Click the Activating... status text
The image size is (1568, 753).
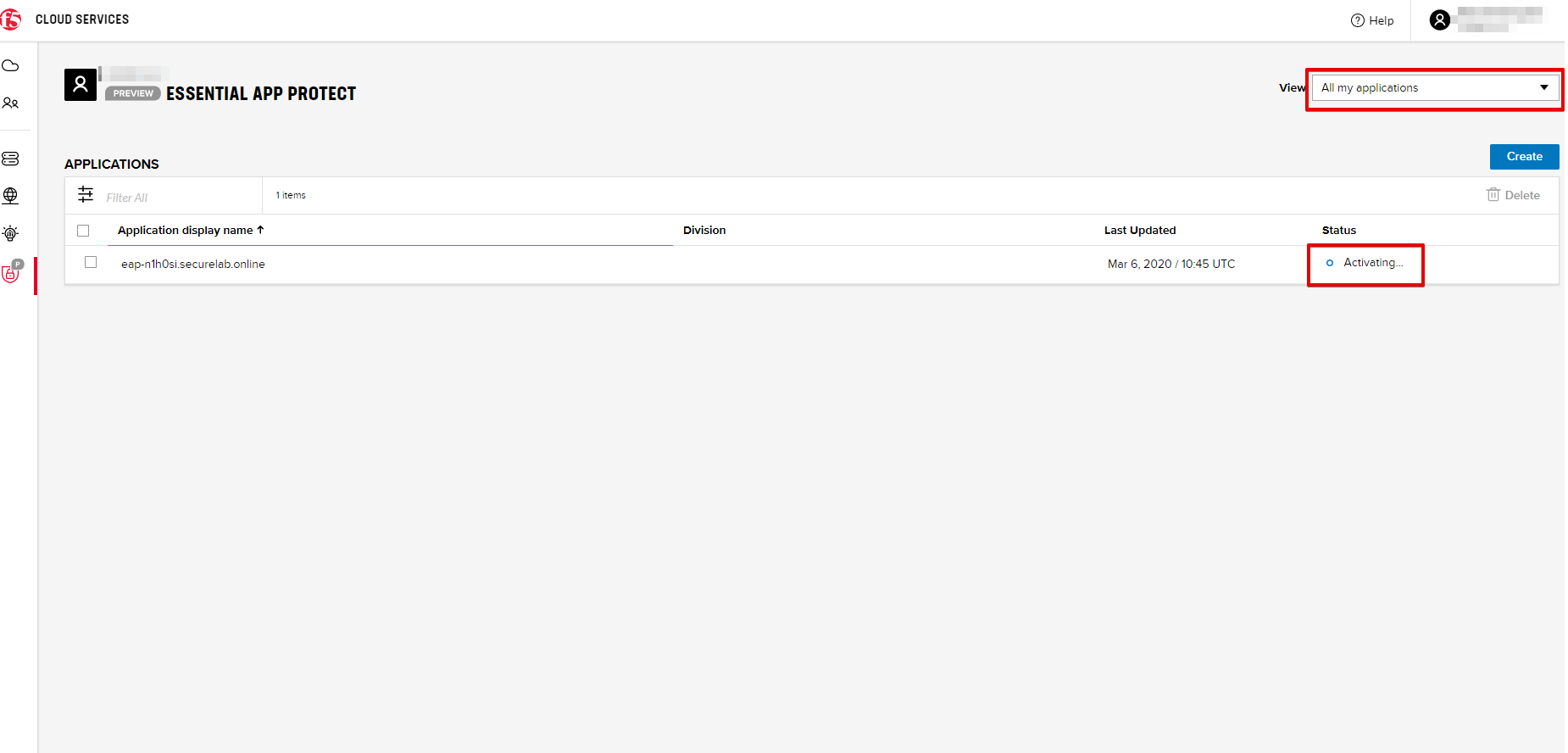click(x=1373, y=263)
